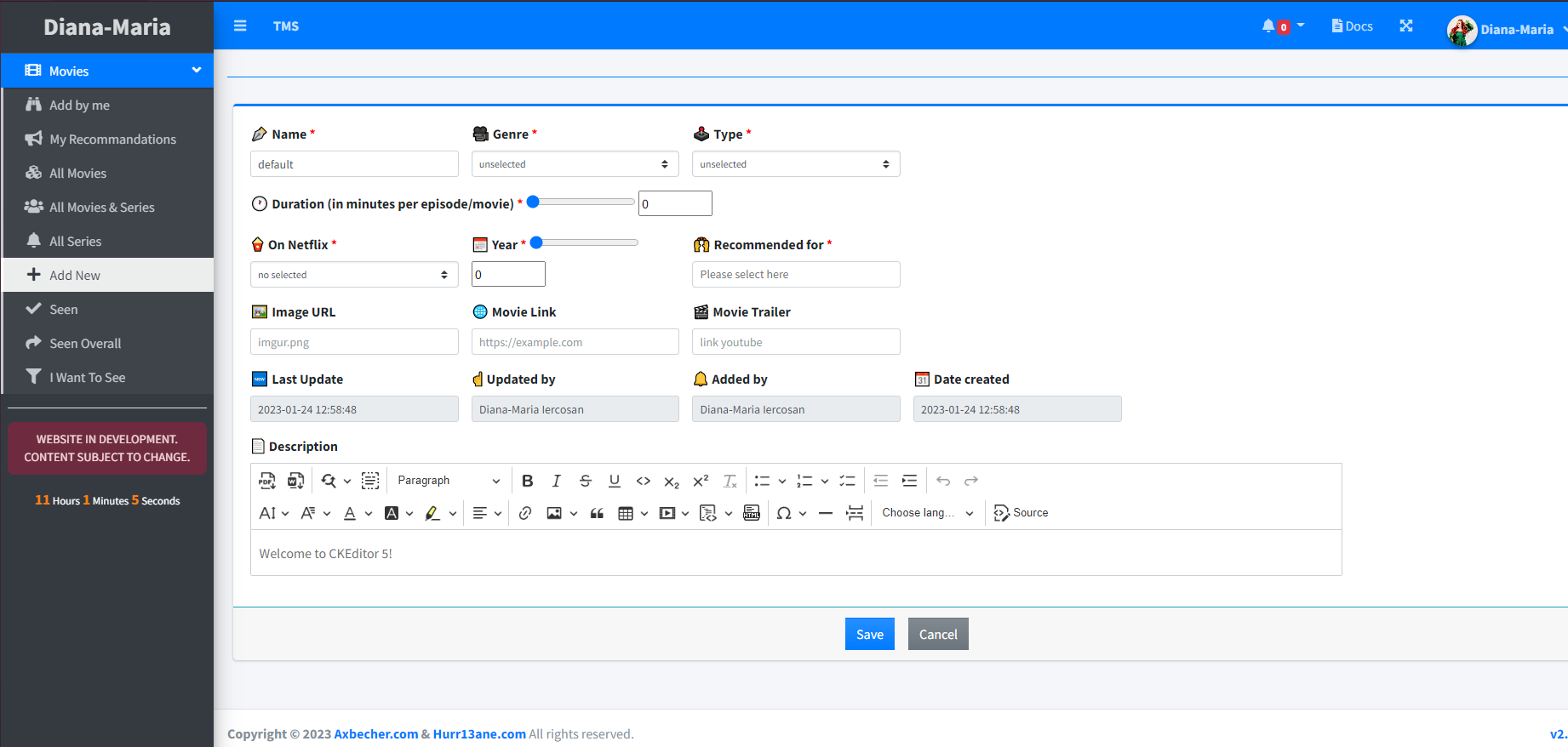Insert a link with the link icon
1568x747 pixels.
(x=525, y=513)
